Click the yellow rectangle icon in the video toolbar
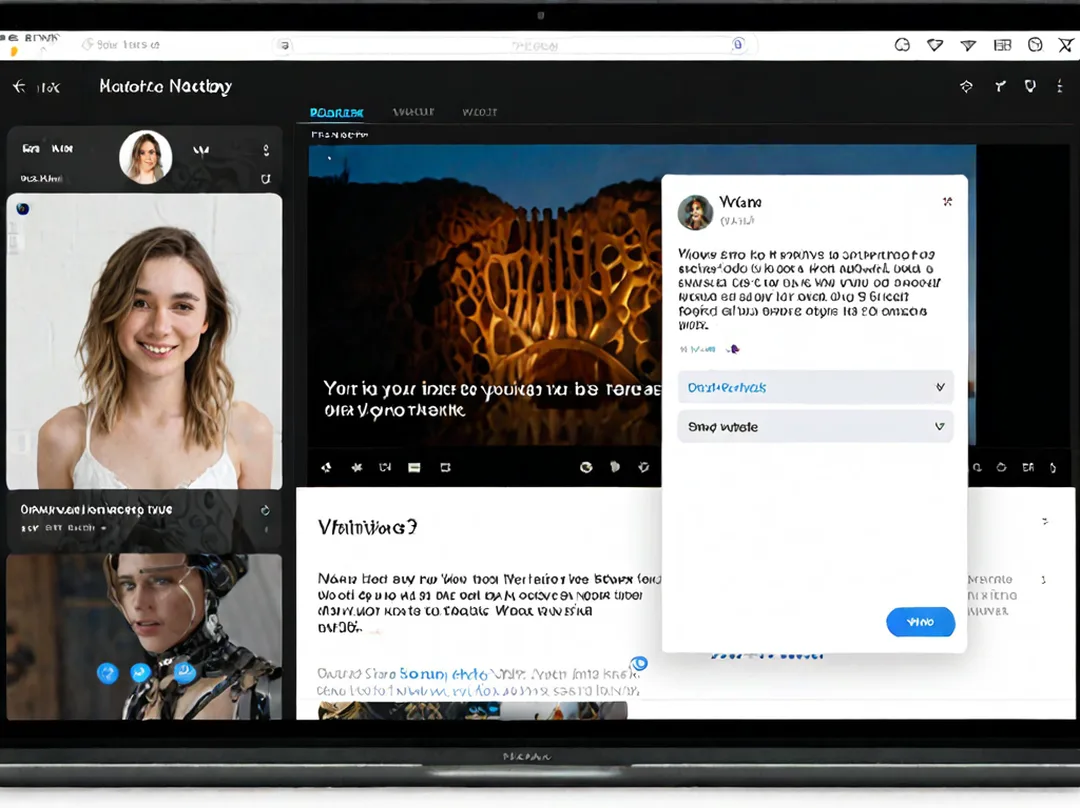 pos(414,468)
